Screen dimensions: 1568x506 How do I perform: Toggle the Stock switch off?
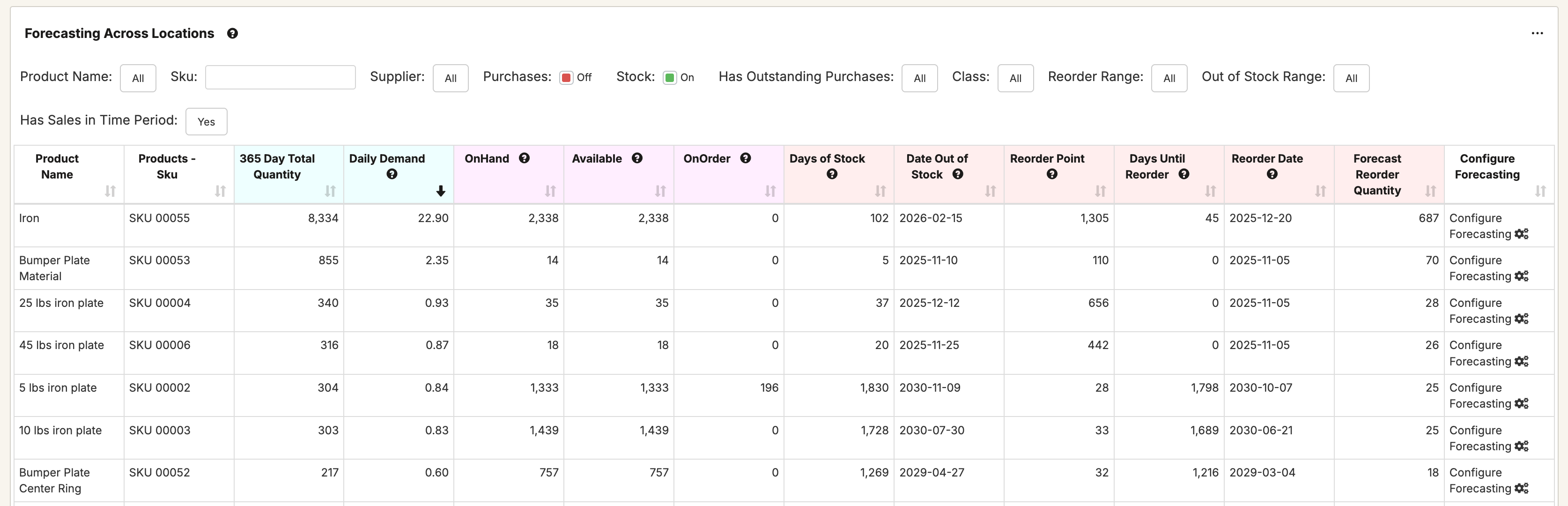[670, 78]
